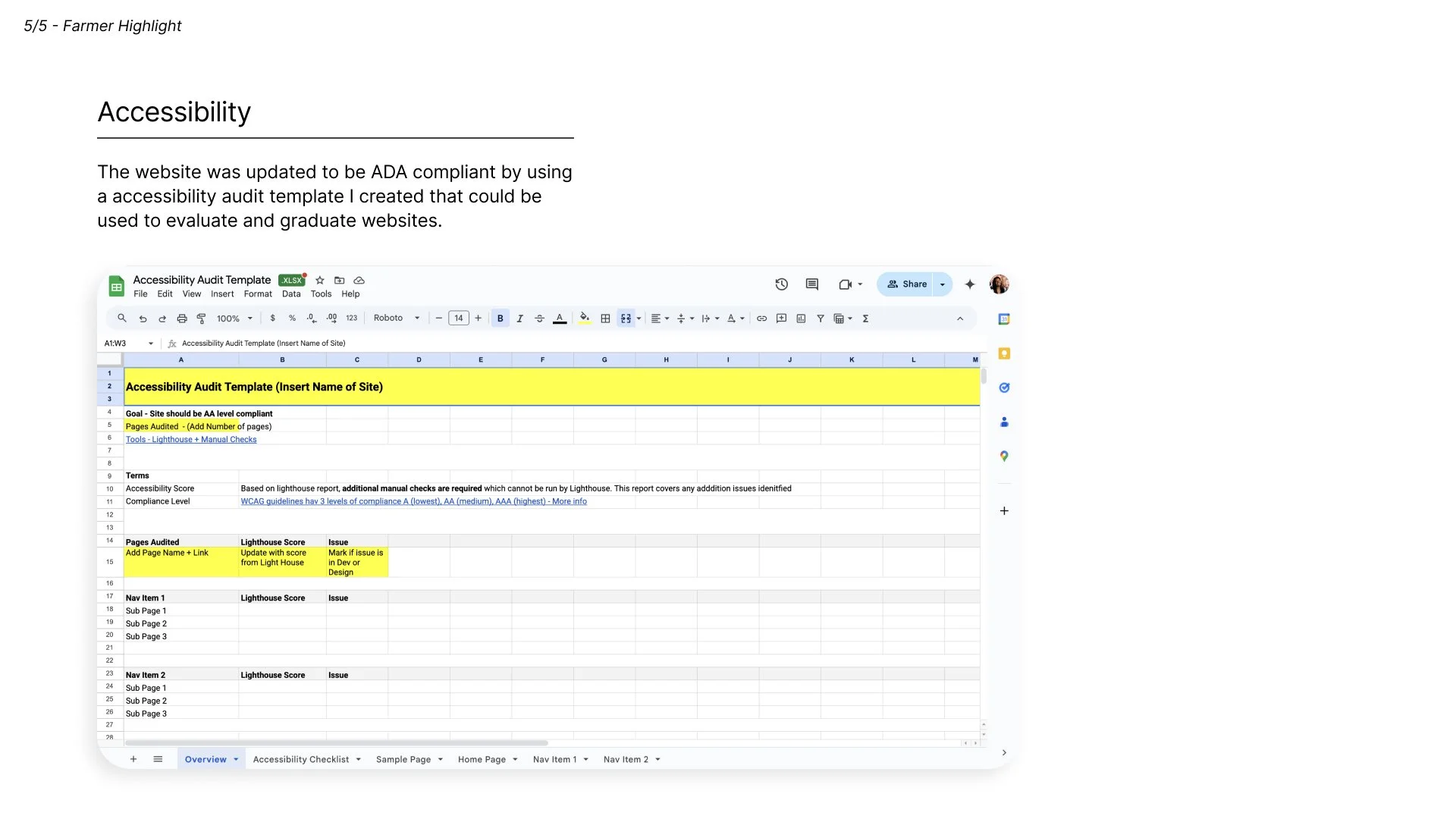Screen dimensions: 1456x819
Task: Toggle strikethrough formatting
Action: tap(539, 318)
